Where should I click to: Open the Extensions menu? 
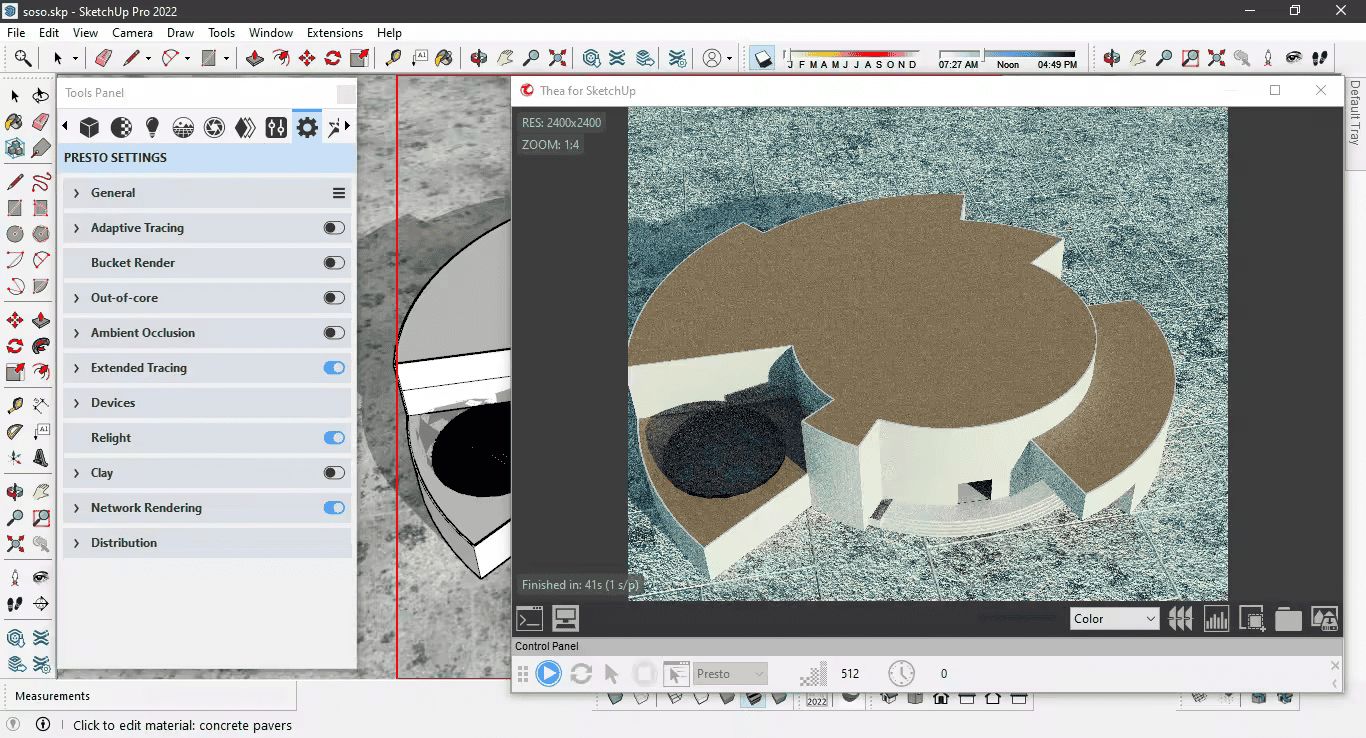[x=335, y=33]
